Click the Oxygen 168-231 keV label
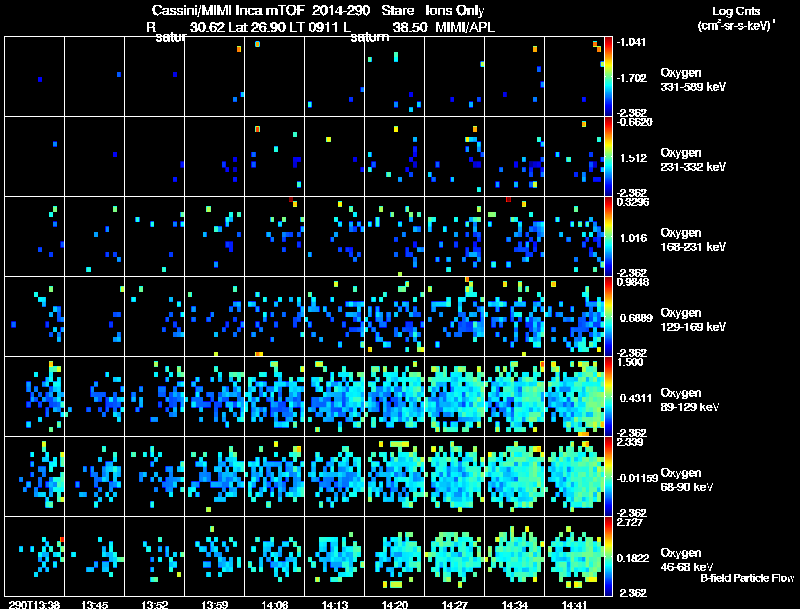Viewport: 800px width, 609px height. coord(693,240)
